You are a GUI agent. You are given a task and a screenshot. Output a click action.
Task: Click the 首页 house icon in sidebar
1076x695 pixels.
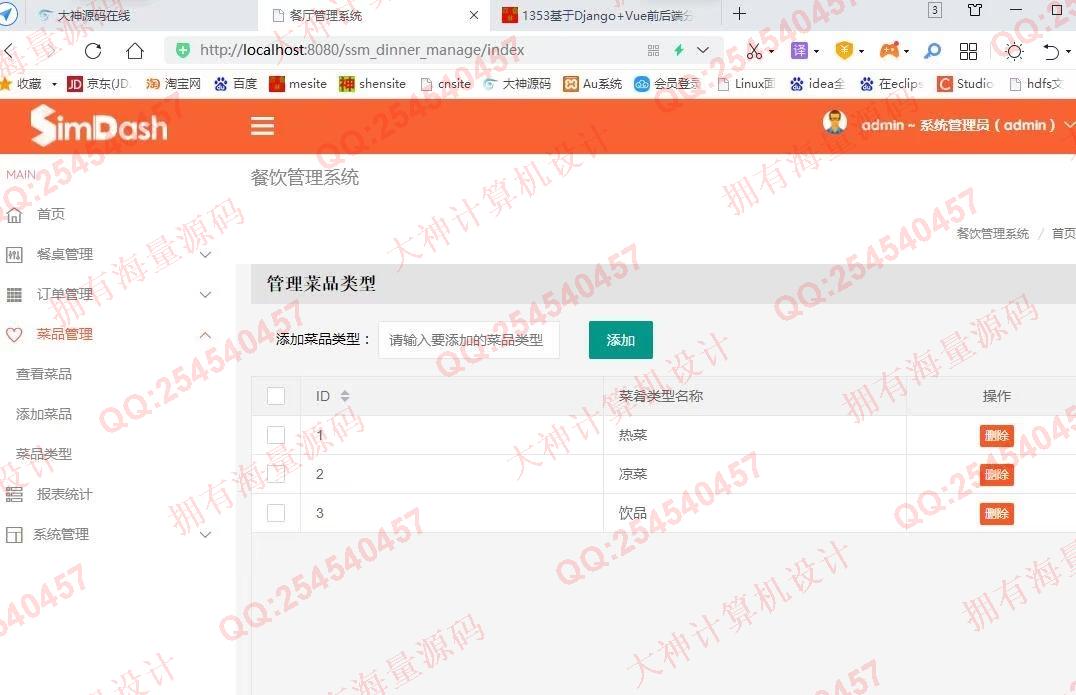pos(14,215)
